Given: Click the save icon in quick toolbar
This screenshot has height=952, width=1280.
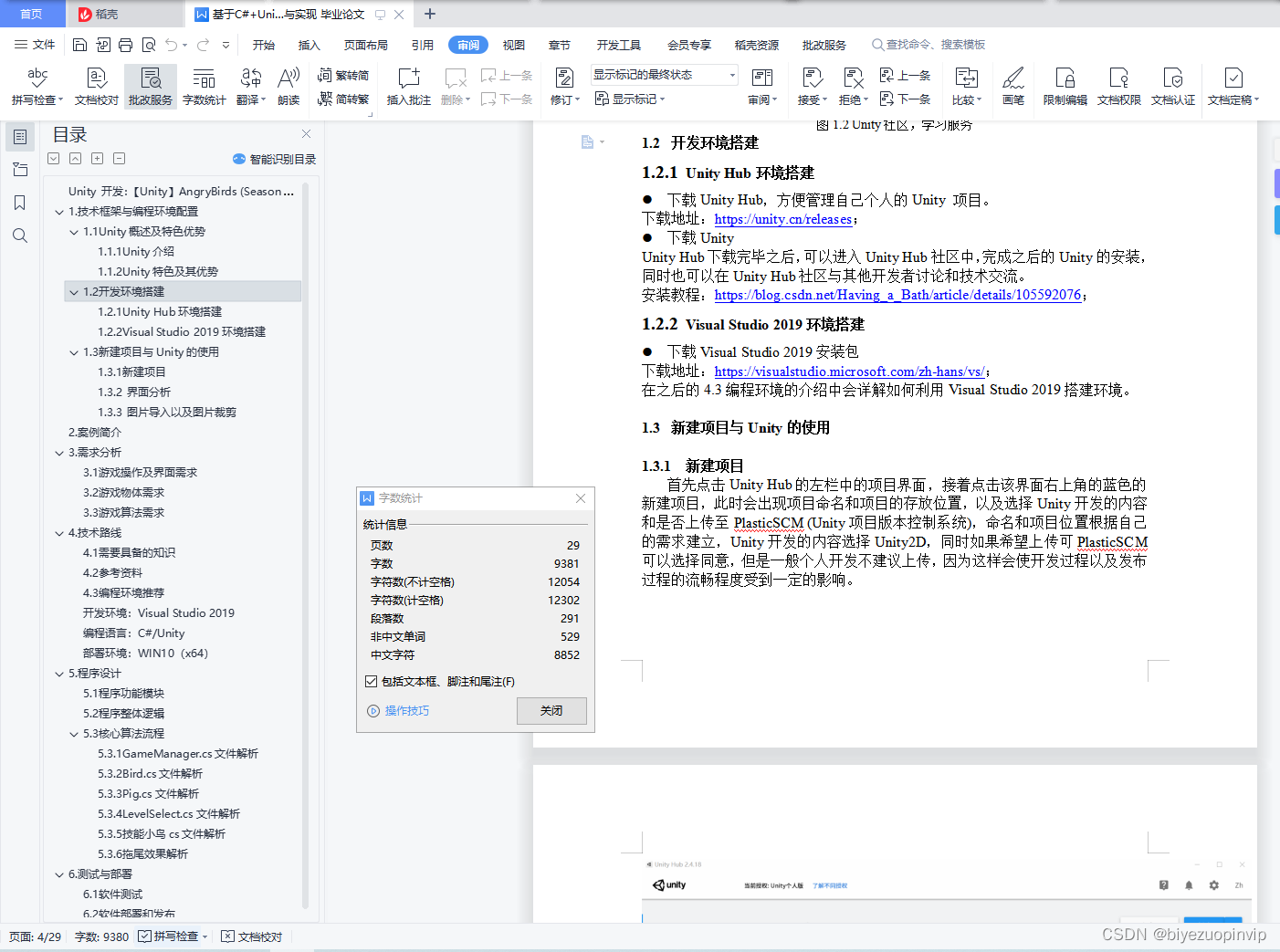Looking at the screenshot, I should pyautogui.click(x=79, y=45).
